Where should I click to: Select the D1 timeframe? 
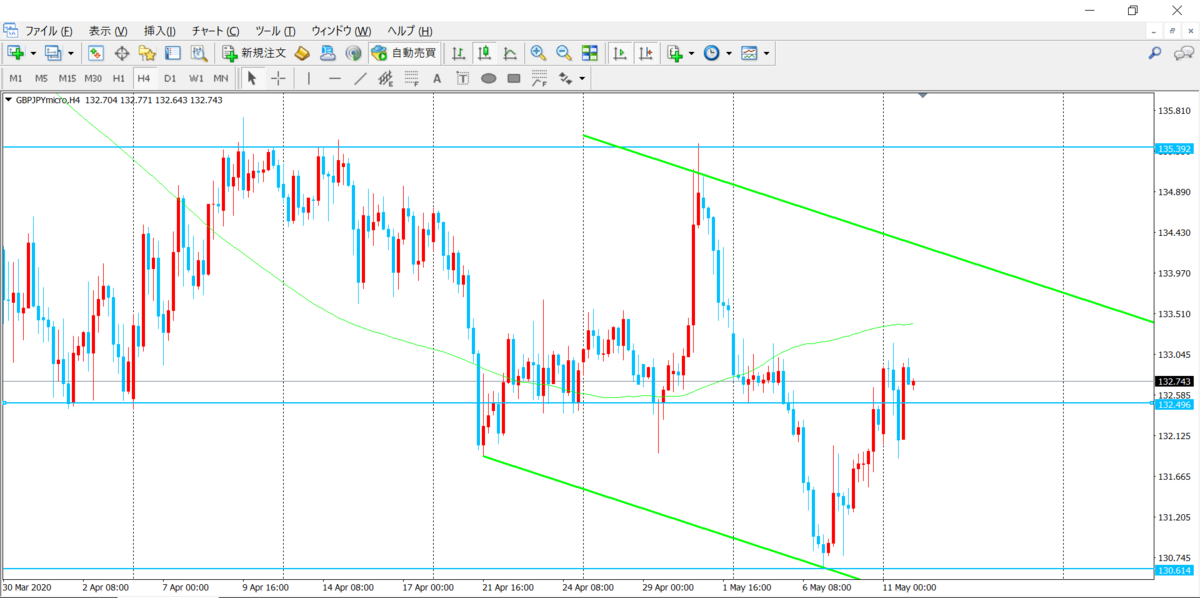tap(170, 78)
